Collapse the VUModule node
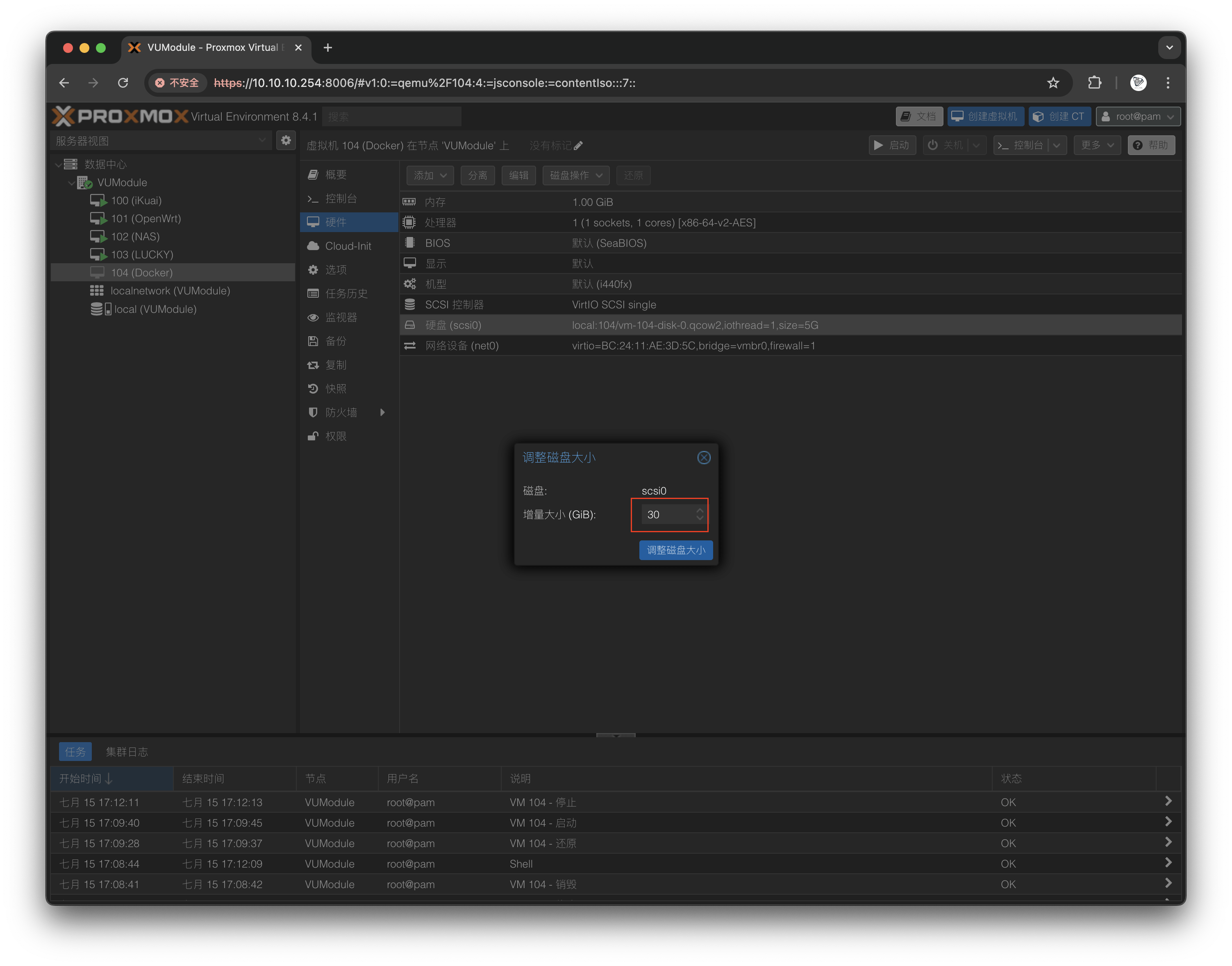This screenshot has width=1232, height=966. (x=71, y=183)
